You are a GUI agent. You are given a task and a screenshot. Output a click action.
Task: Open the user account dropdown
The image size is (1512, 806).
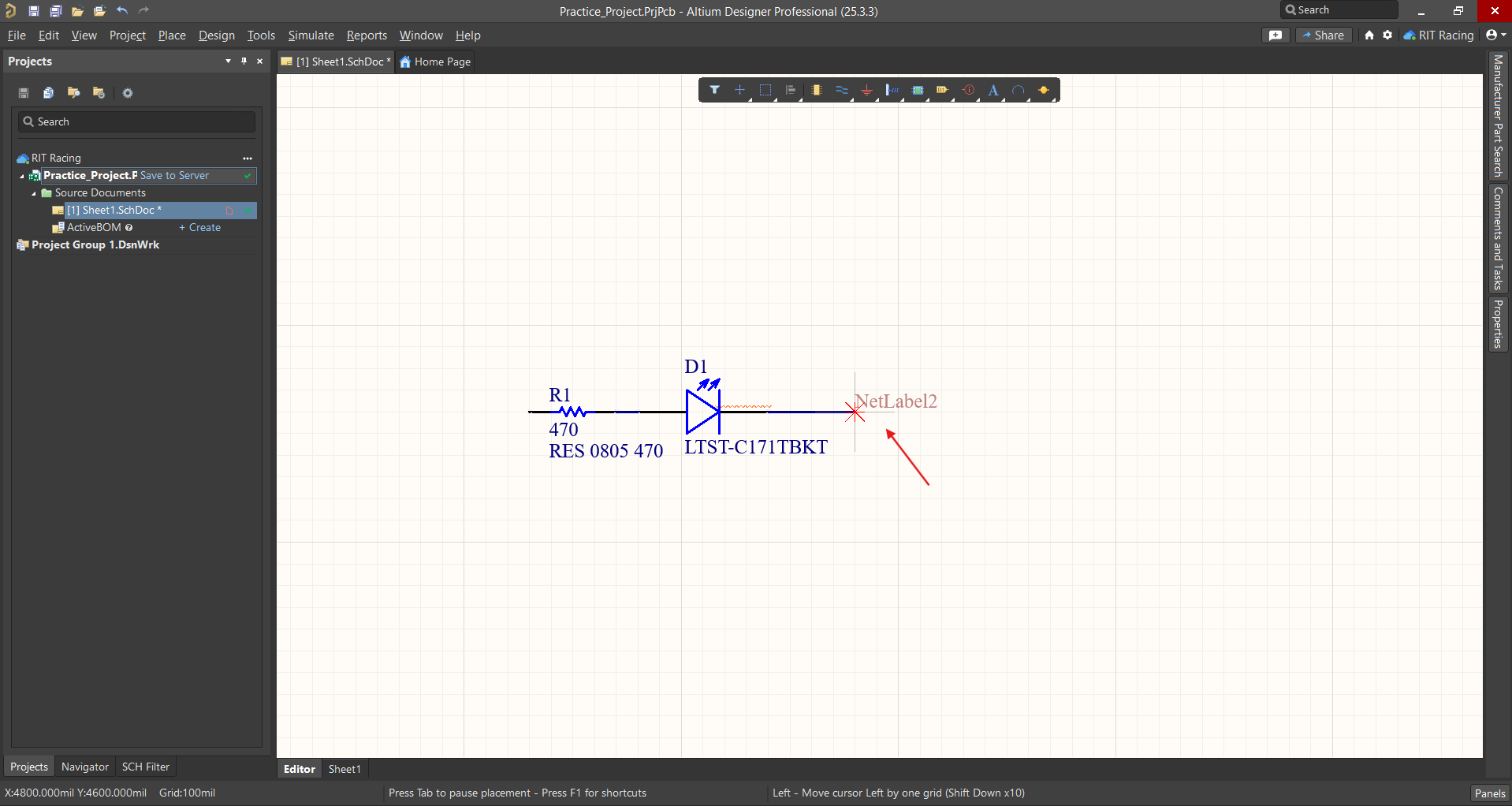point(1495,35)
